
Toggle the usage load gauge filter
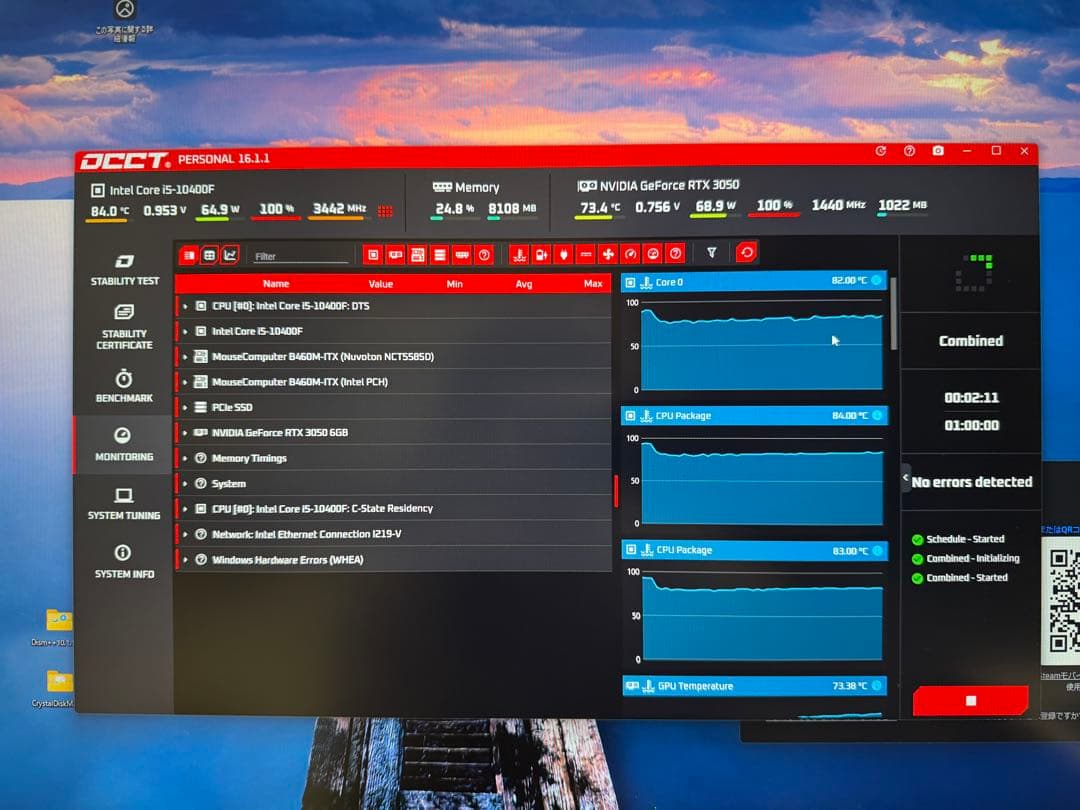pyautogui.click(x=653, y=255)
